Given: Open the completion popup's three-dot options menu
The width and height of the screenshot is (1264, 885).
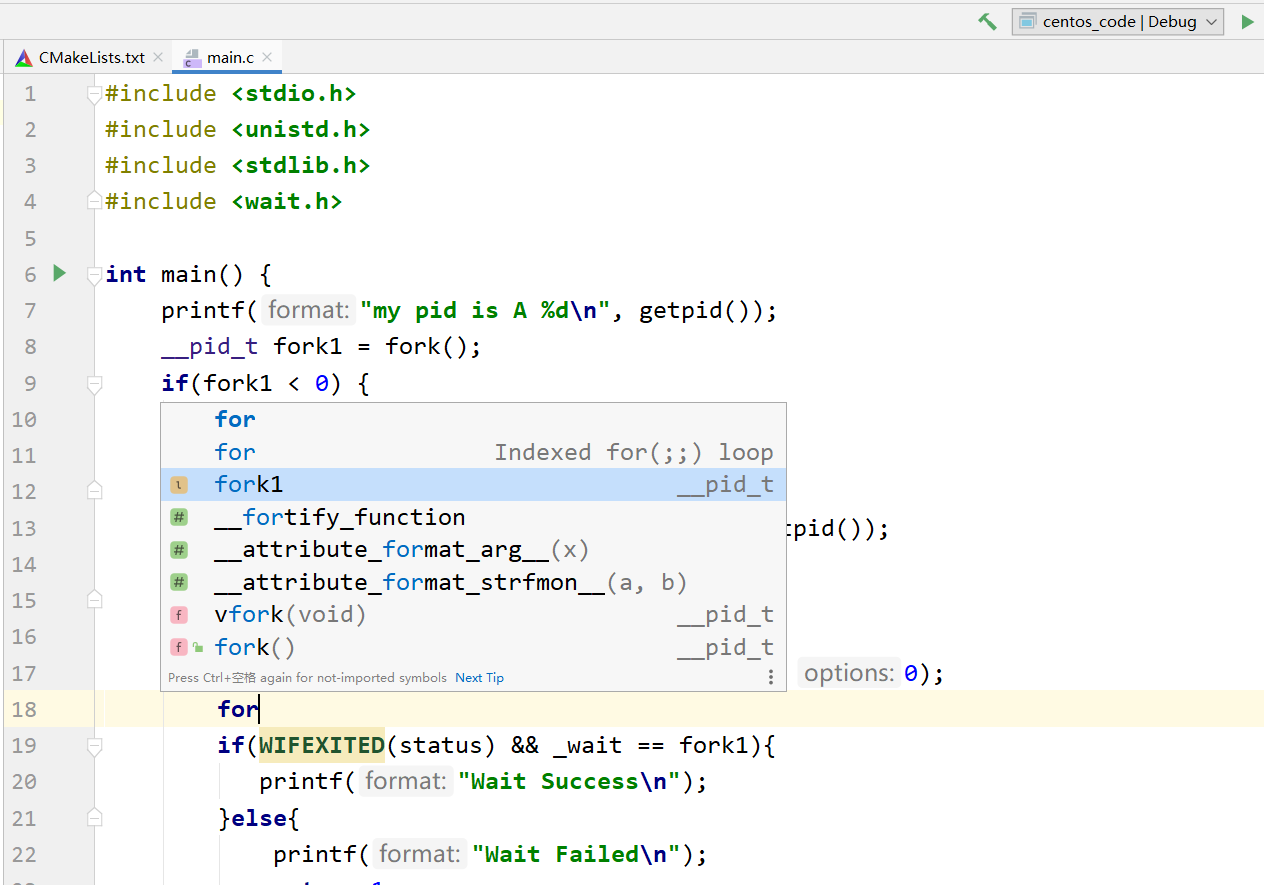Looking at the screenshot, I should [x=770, y=677].
